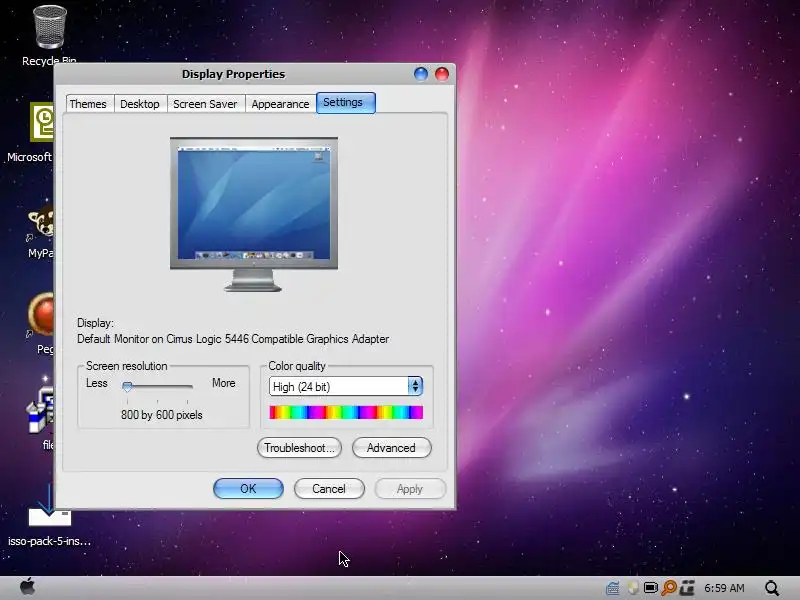This screenshot has width=800, height=600.
Task: Click the 6:59 AM clock
Action: [724, 588]
